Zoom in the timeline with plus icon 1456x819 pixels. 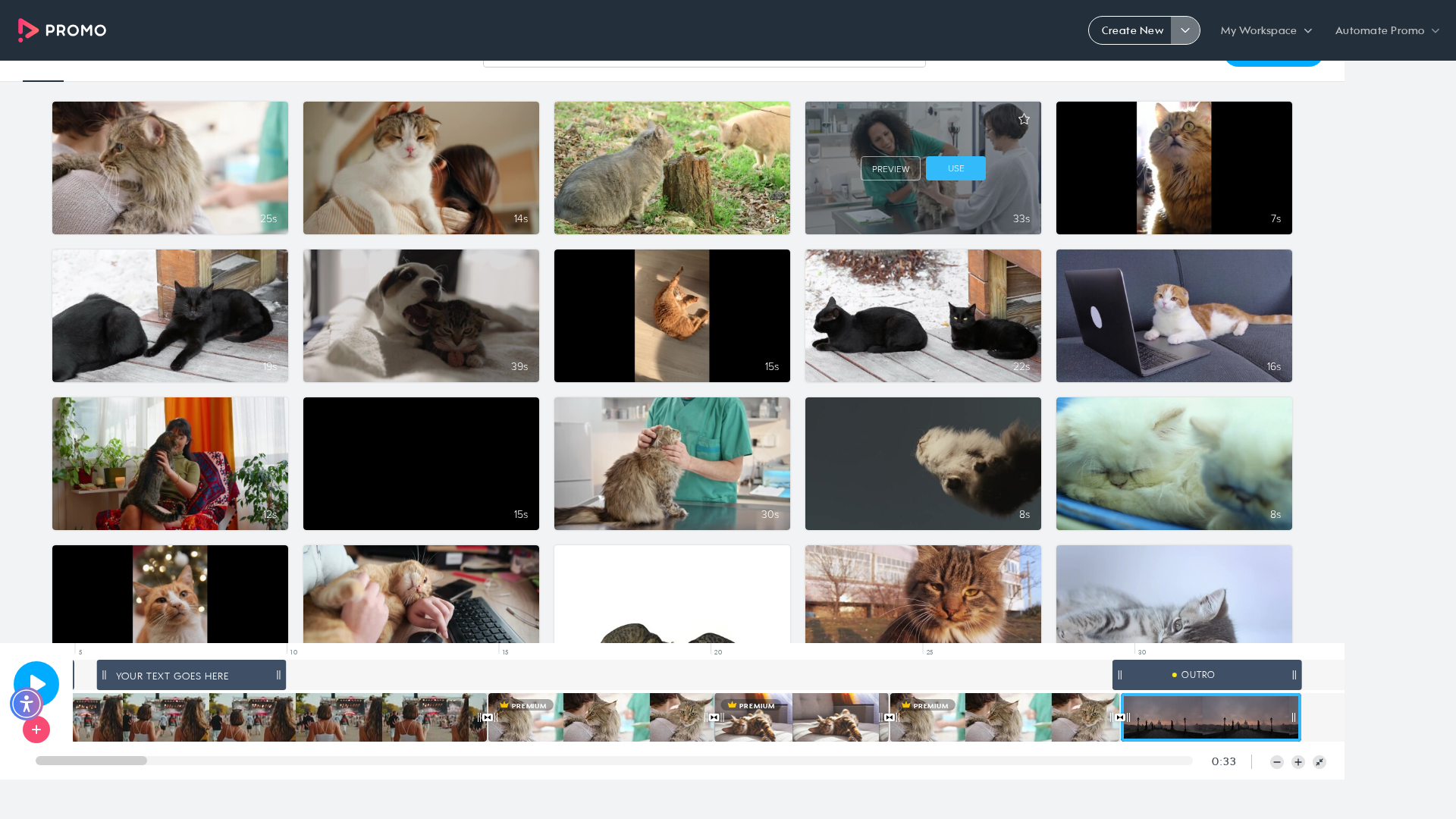(x=1298, y=762)
